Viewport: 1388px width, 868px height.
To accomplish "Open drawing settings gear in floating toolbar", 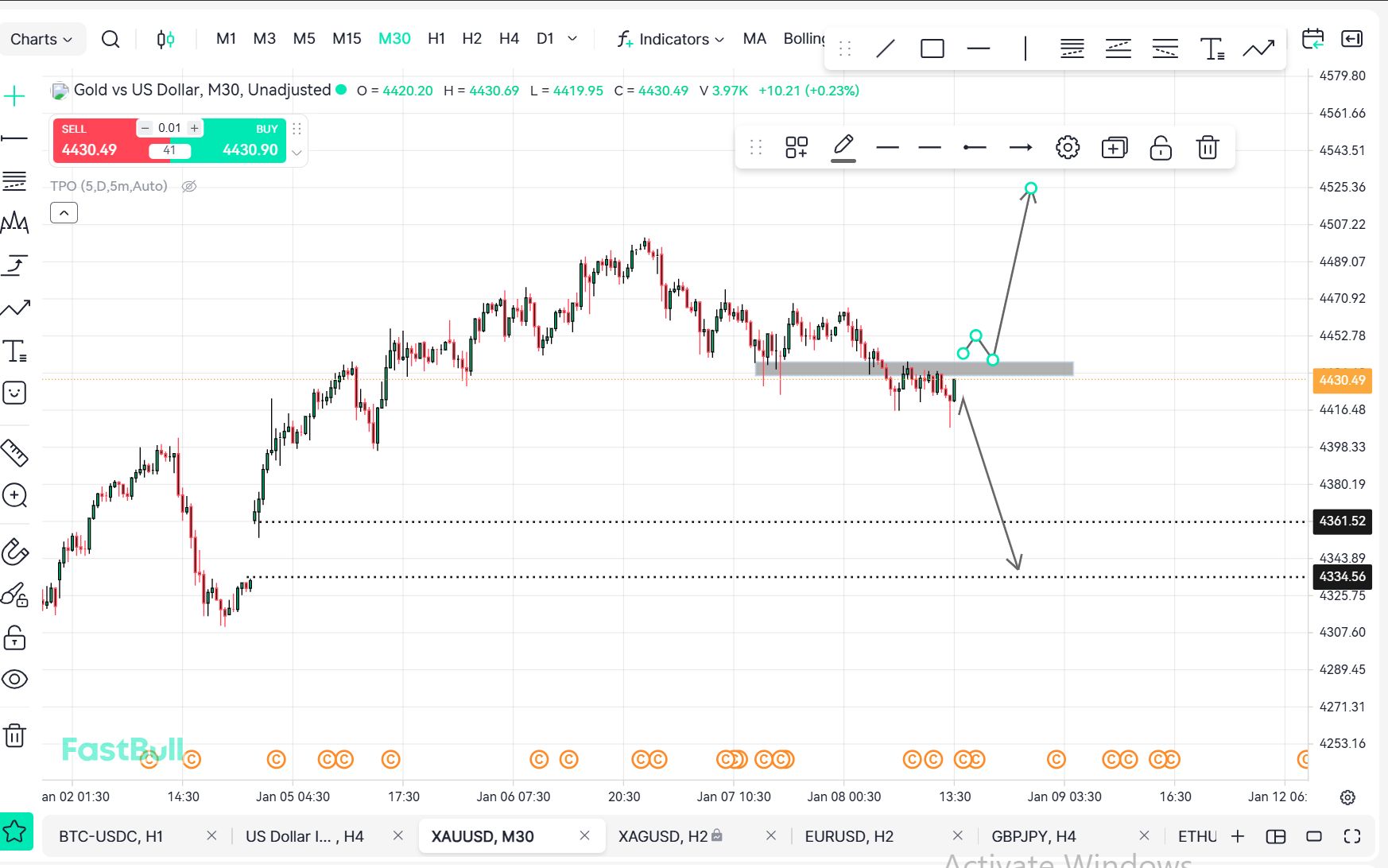I will click(x=1067, y=148).
